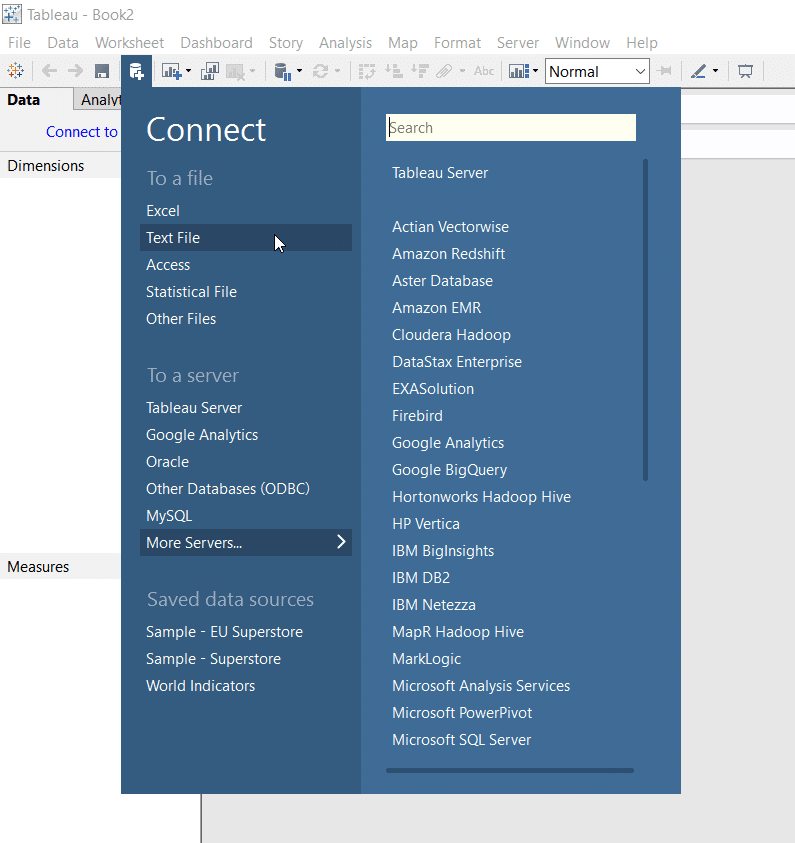This screenshot has width=795, height=843.
Task: Click the Show Me cards chart icon
Action: (x=519, y=71)
